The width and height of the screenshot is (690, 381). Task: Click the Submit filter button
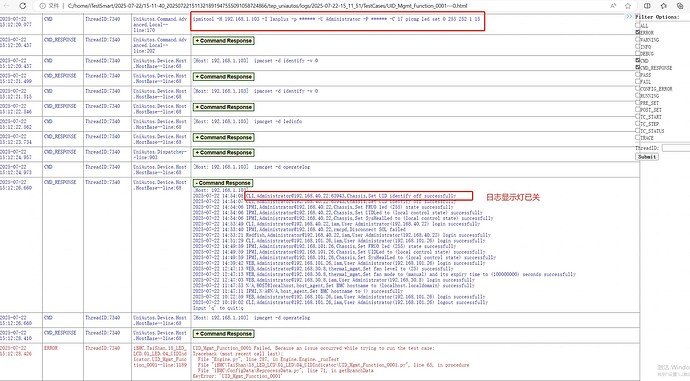click(647, 157)
